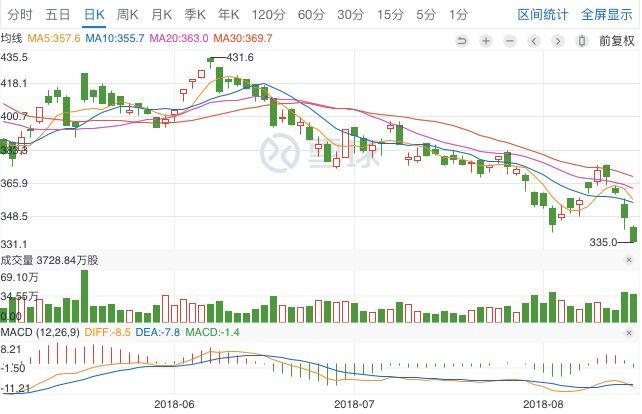This screenshot has width=642, height=414.
Task: Click the 2018-08 date axis label
Action: click(x=543, y=404)
